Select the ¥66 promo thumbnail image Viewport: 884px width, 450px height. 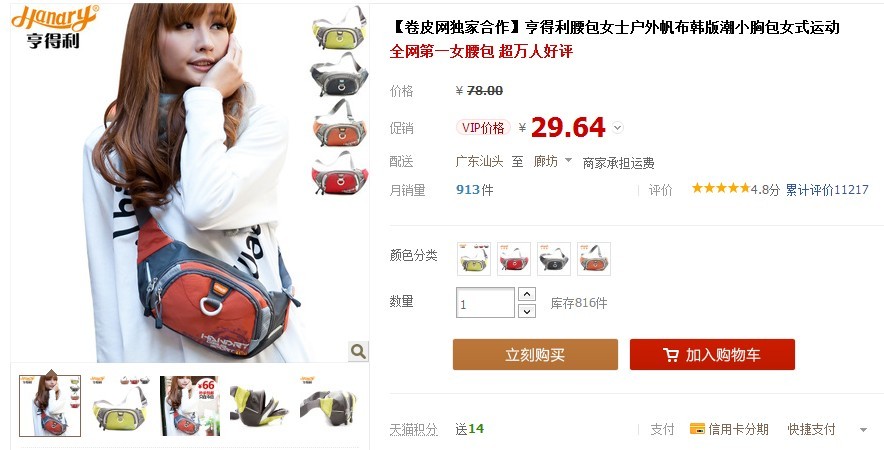point(190,405)
